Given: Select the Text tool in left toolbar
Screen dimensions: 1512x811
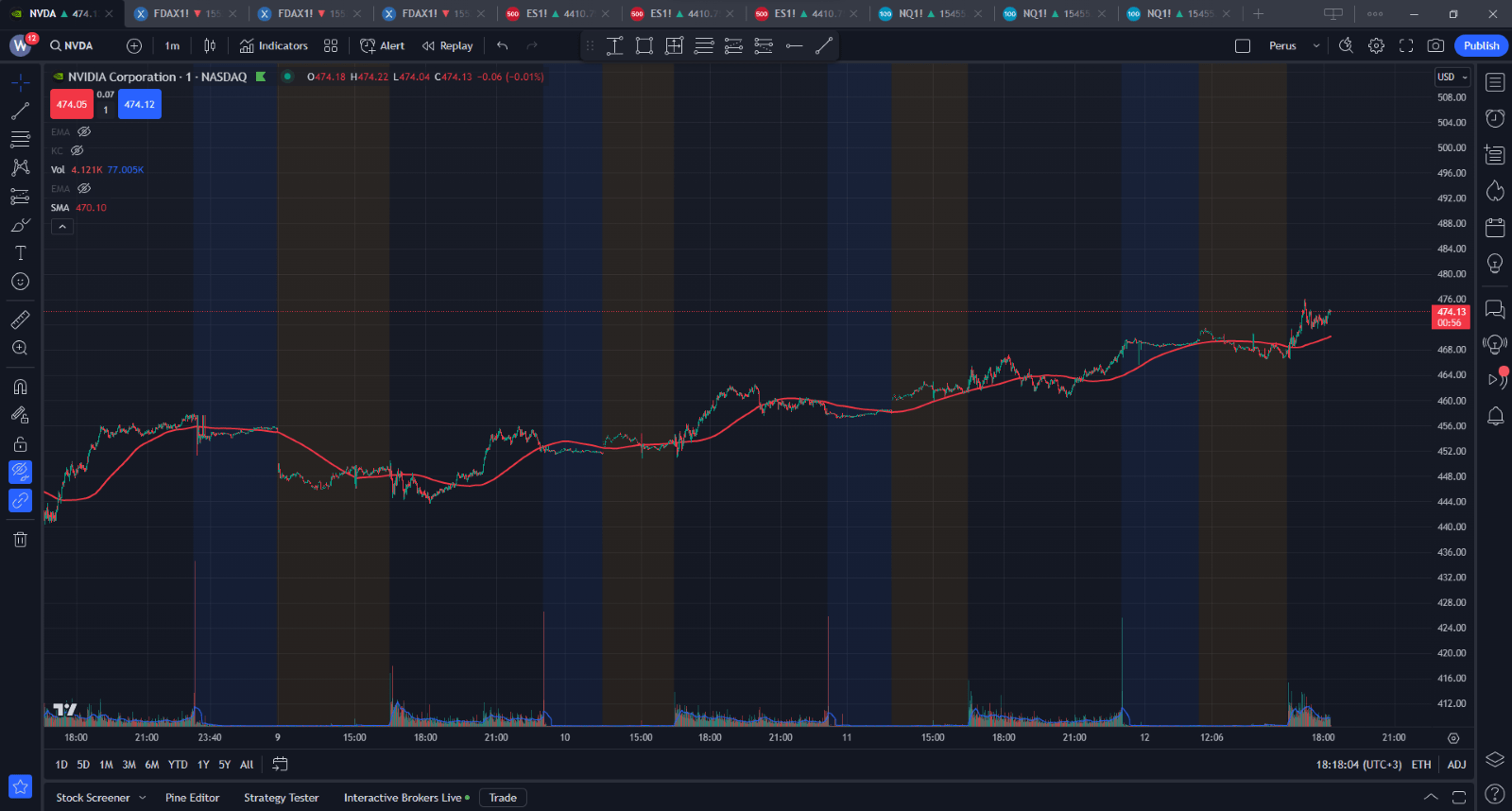Looking at the screenshot, I should coord(20,253).
